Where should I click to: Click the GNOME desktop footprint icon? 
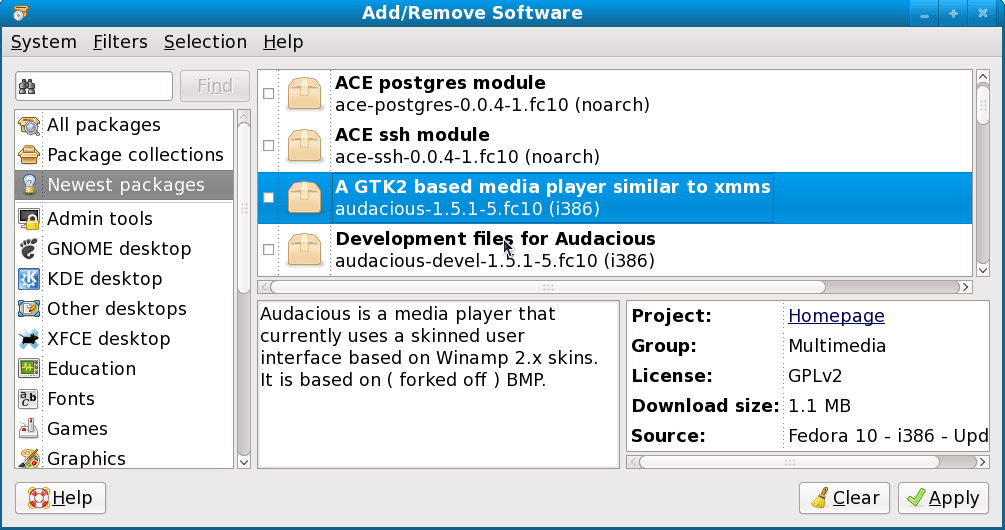click(29, 248)
